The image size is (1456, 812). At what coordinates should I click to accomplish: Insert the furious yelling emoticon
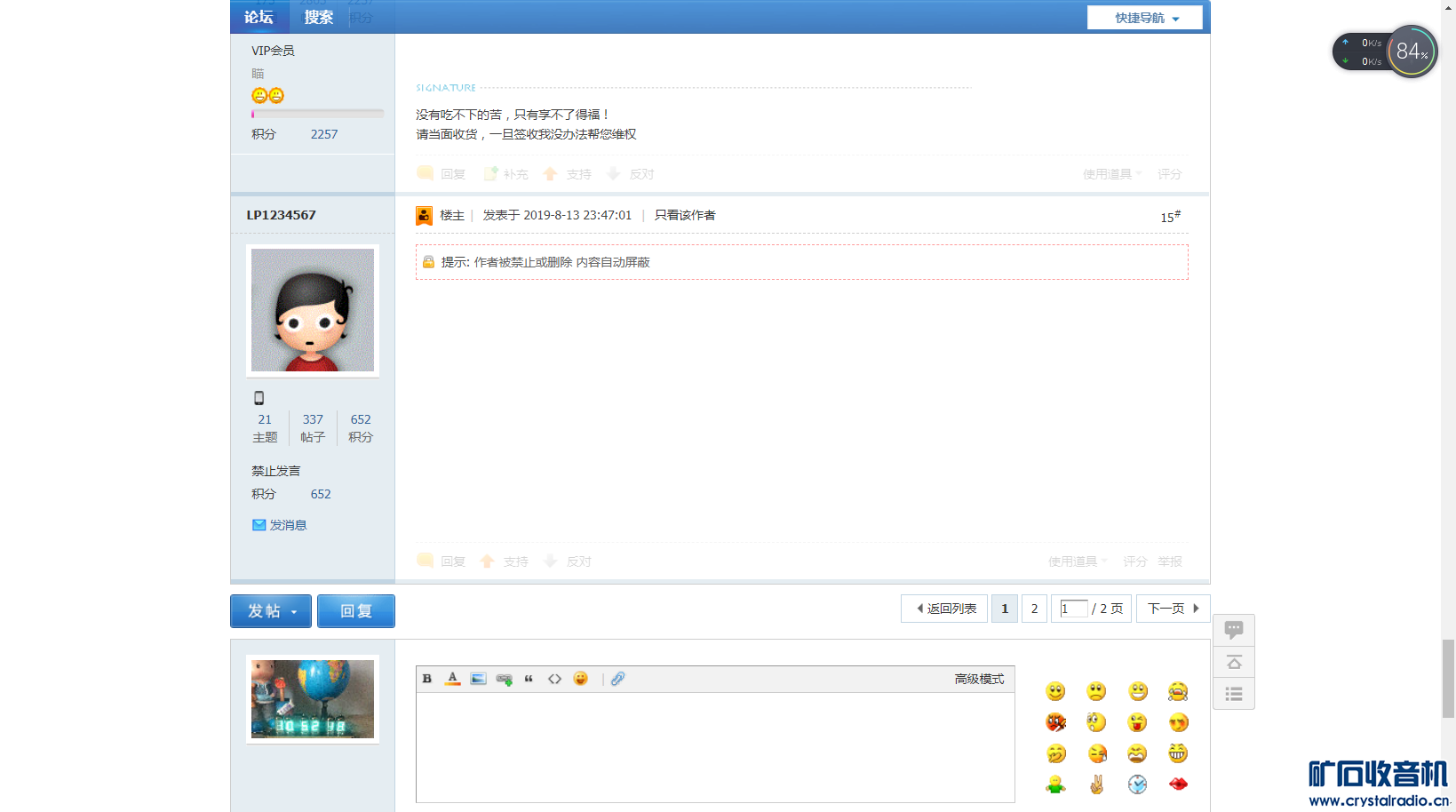[1137, 753]
